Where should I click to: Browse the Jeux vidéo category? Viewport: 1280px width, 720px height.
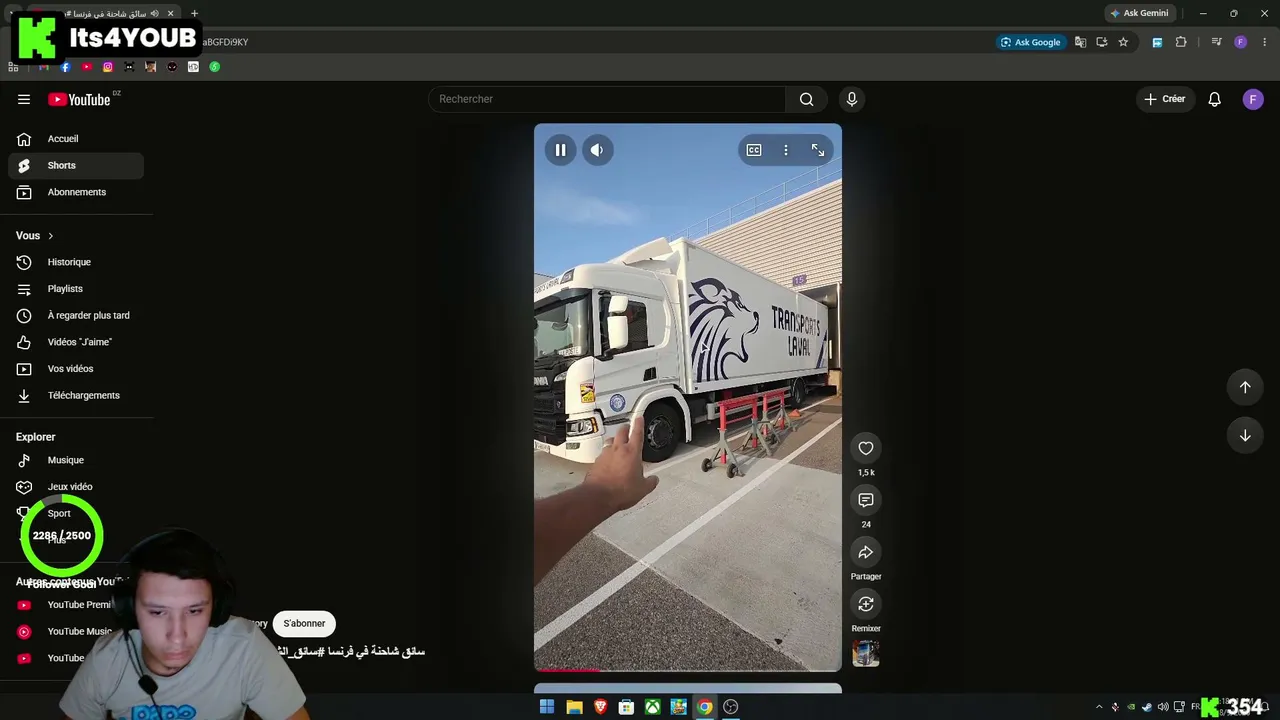tap(76, 487)
